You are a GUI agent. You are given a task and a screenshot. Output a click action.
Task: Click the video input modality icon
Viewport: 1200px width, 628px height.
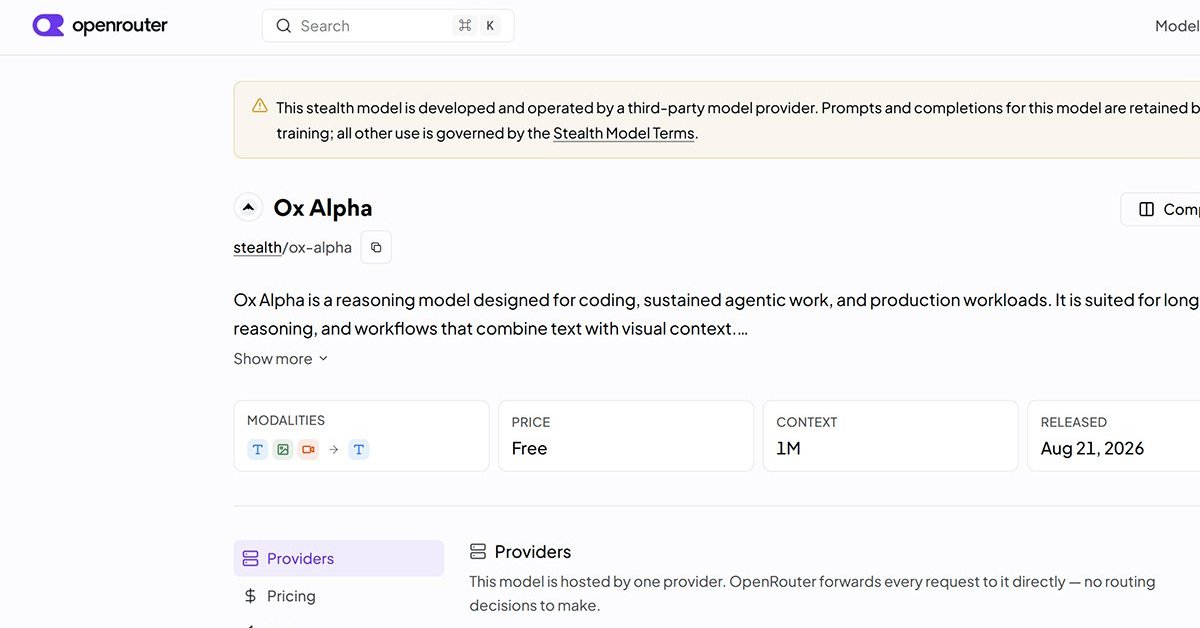pyautogui.click(x=308, y=450)
